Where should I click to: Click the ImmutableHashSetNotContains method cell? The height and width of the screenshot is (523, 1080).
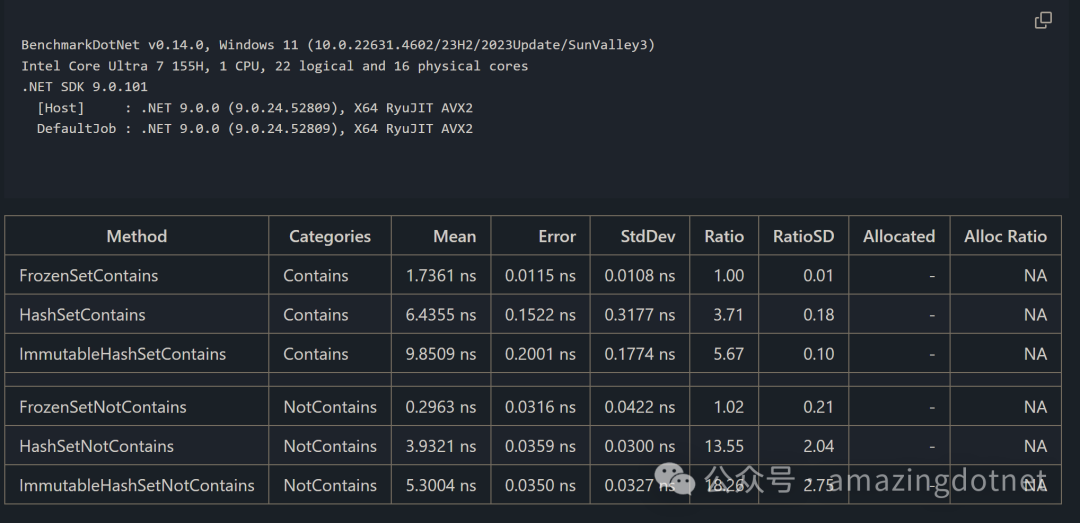coord(137,485)
